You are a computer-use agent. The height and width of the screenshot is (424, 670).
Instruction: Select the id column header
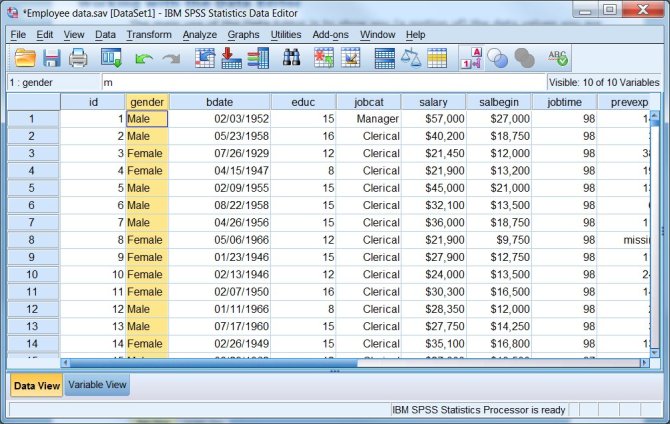[x=93, y=102]
